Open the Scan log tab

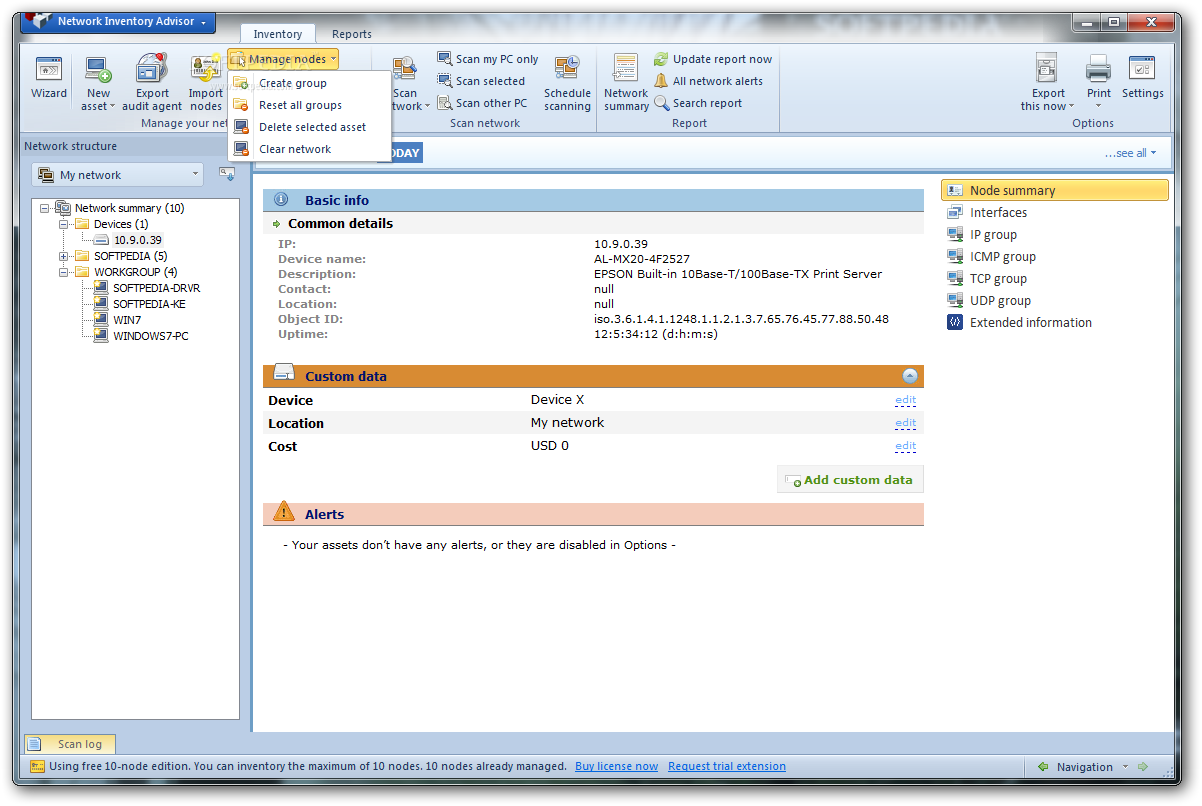pyautogui.click(x=70, y=744)
